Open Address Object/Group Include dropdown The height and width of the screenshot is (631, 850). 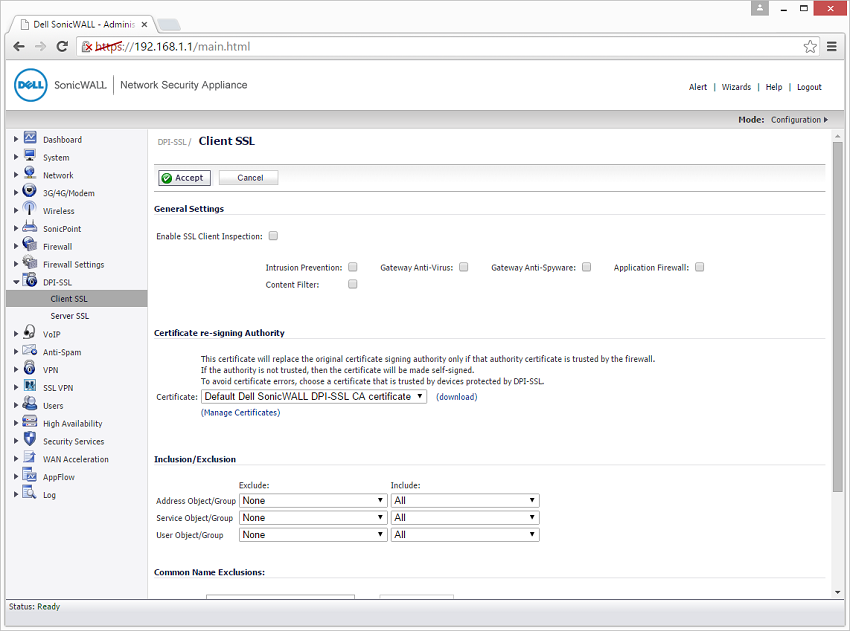tap(465, 500)
